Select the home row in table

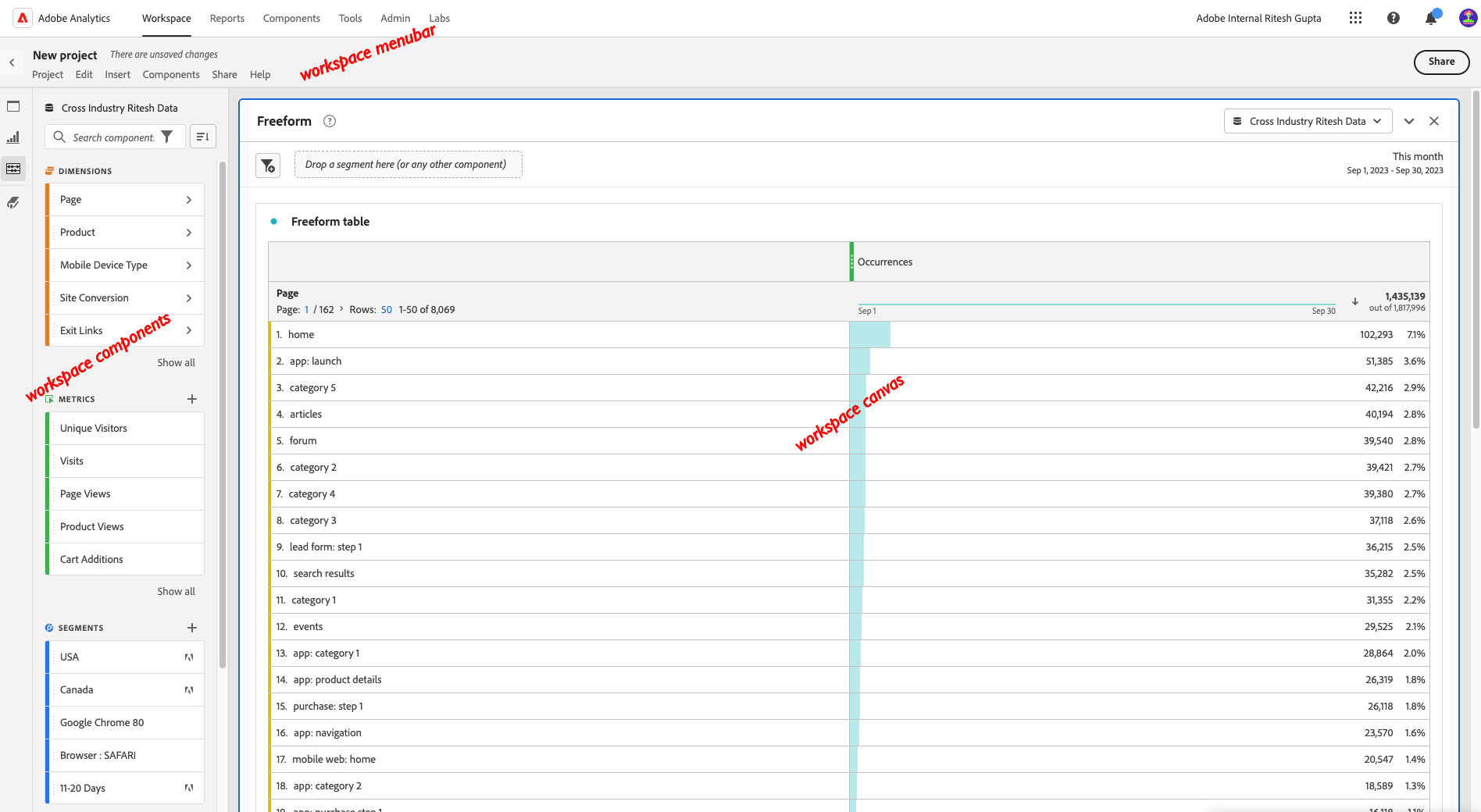[850, 335]
